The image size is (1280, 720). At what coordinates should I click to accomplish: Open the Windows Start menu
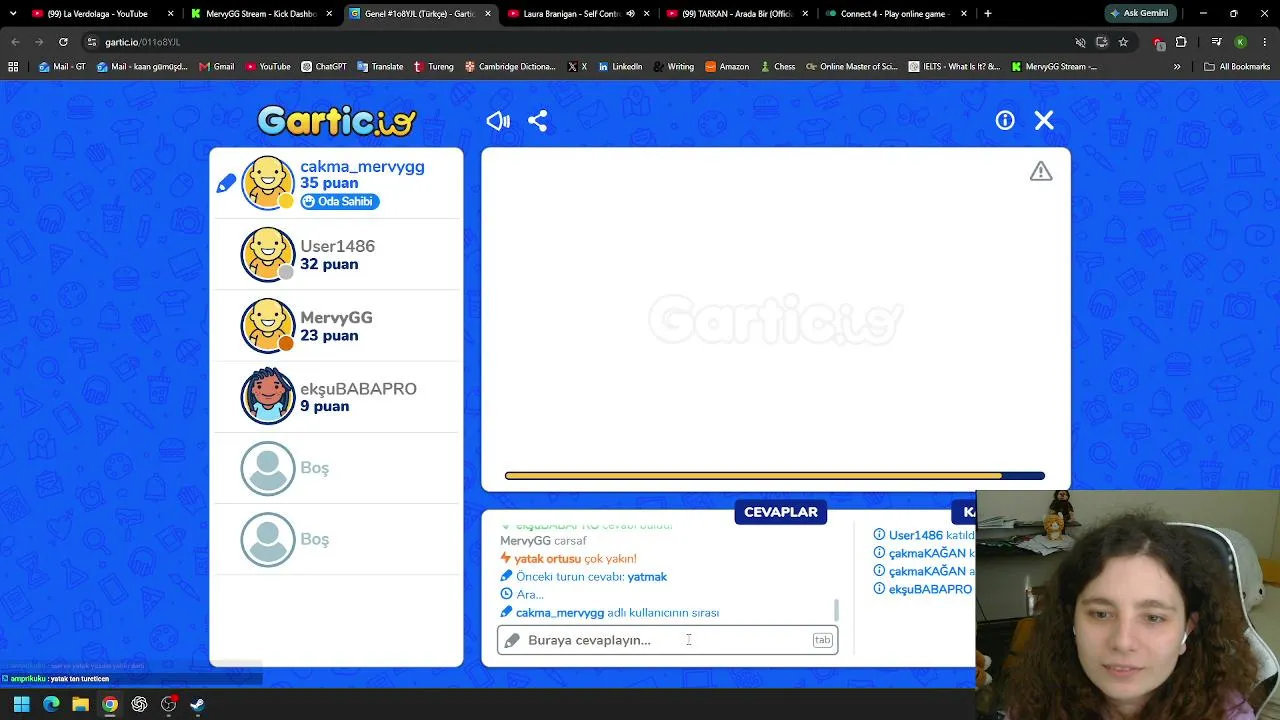[x=21, y=704]
